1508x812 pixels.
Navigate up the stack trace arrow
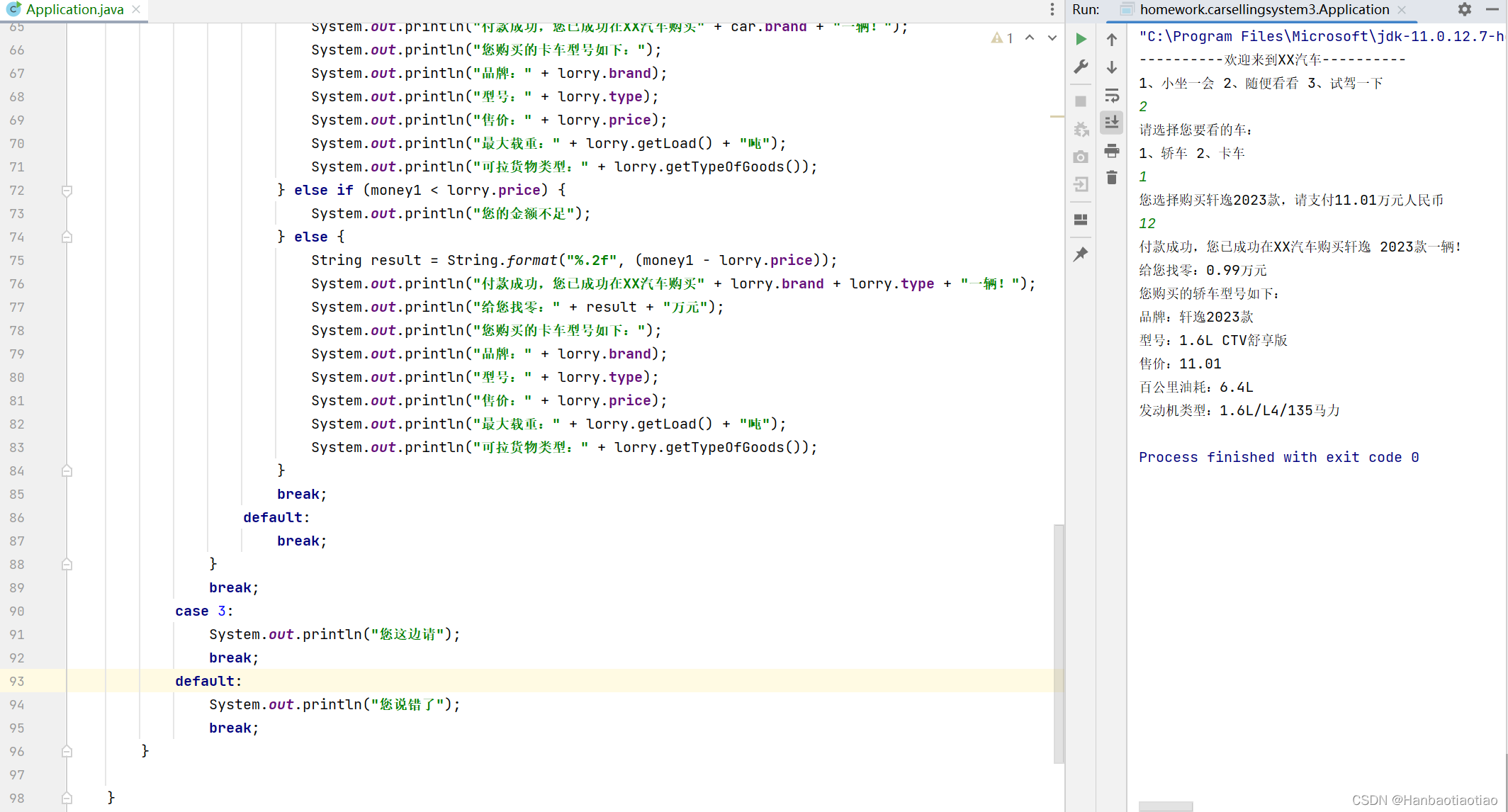[x=1112, y=40]
